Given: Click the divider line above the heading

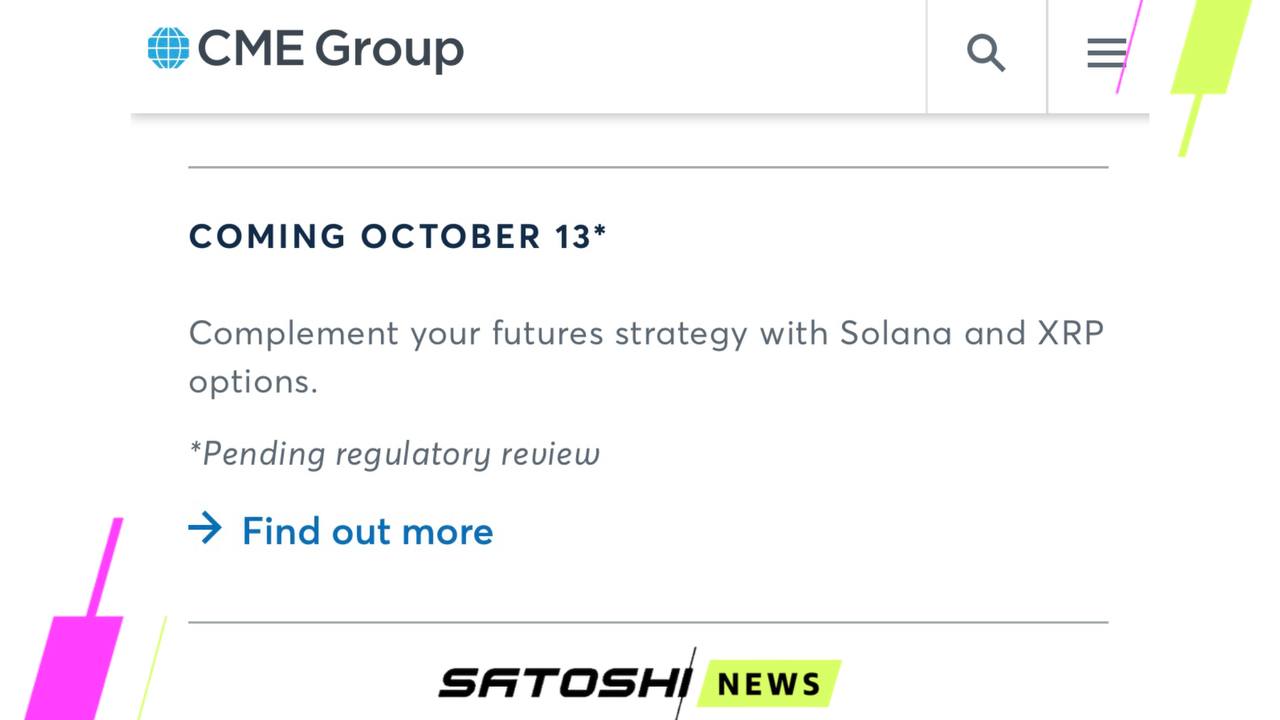Looking at the screenshot, I should pyautogui.click(x=648, y=167).
